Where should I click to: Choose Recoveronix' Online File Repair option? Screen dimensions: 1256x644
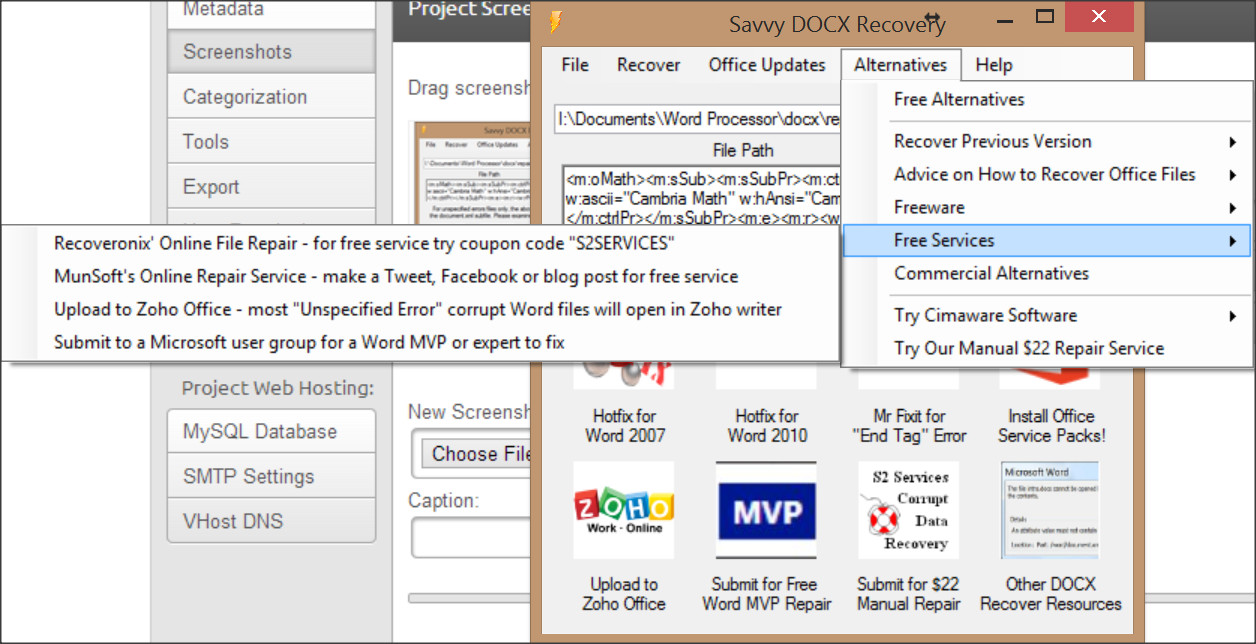pos(420,243)
